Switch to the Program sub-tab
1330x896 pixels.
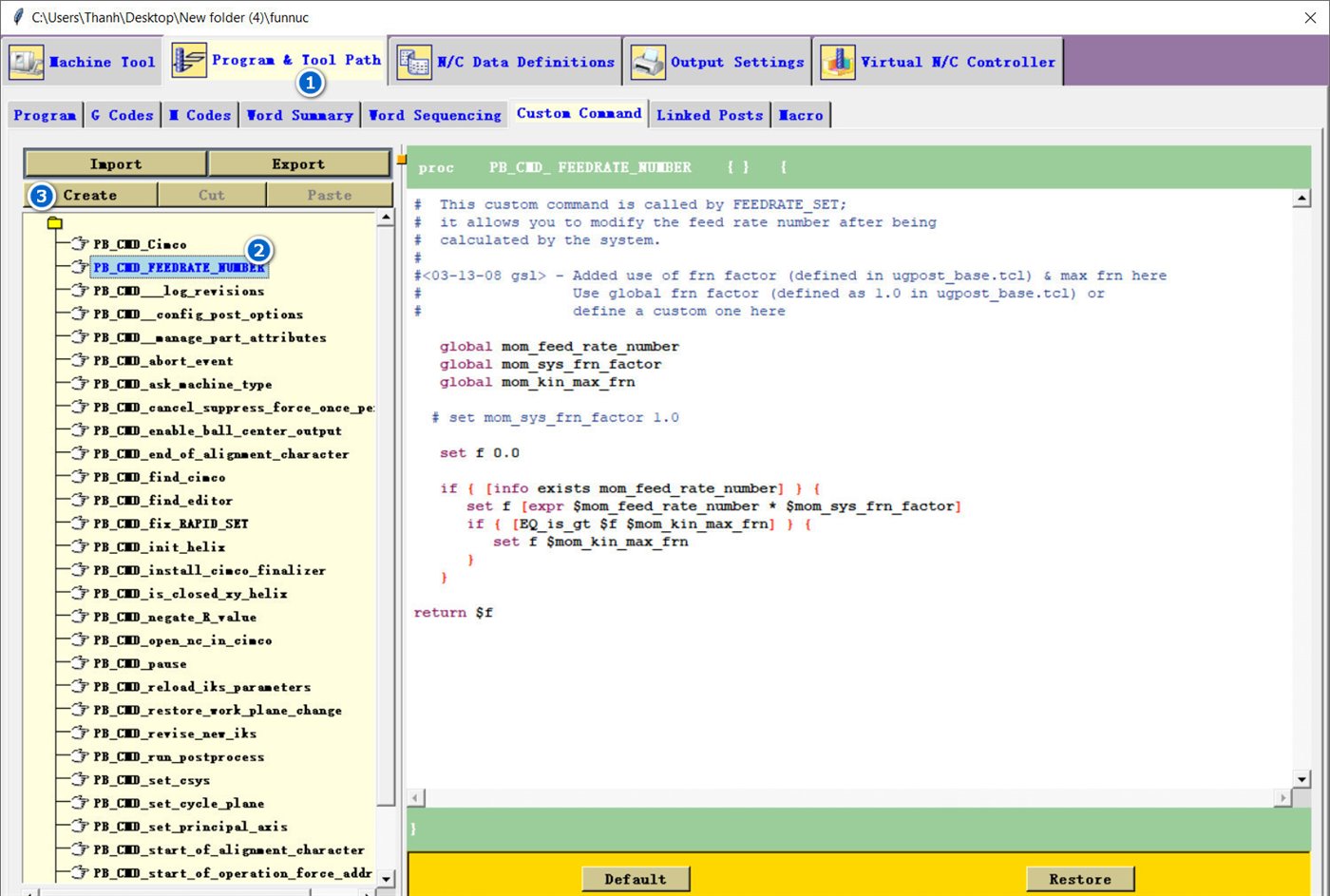click(x=45, y=115)
